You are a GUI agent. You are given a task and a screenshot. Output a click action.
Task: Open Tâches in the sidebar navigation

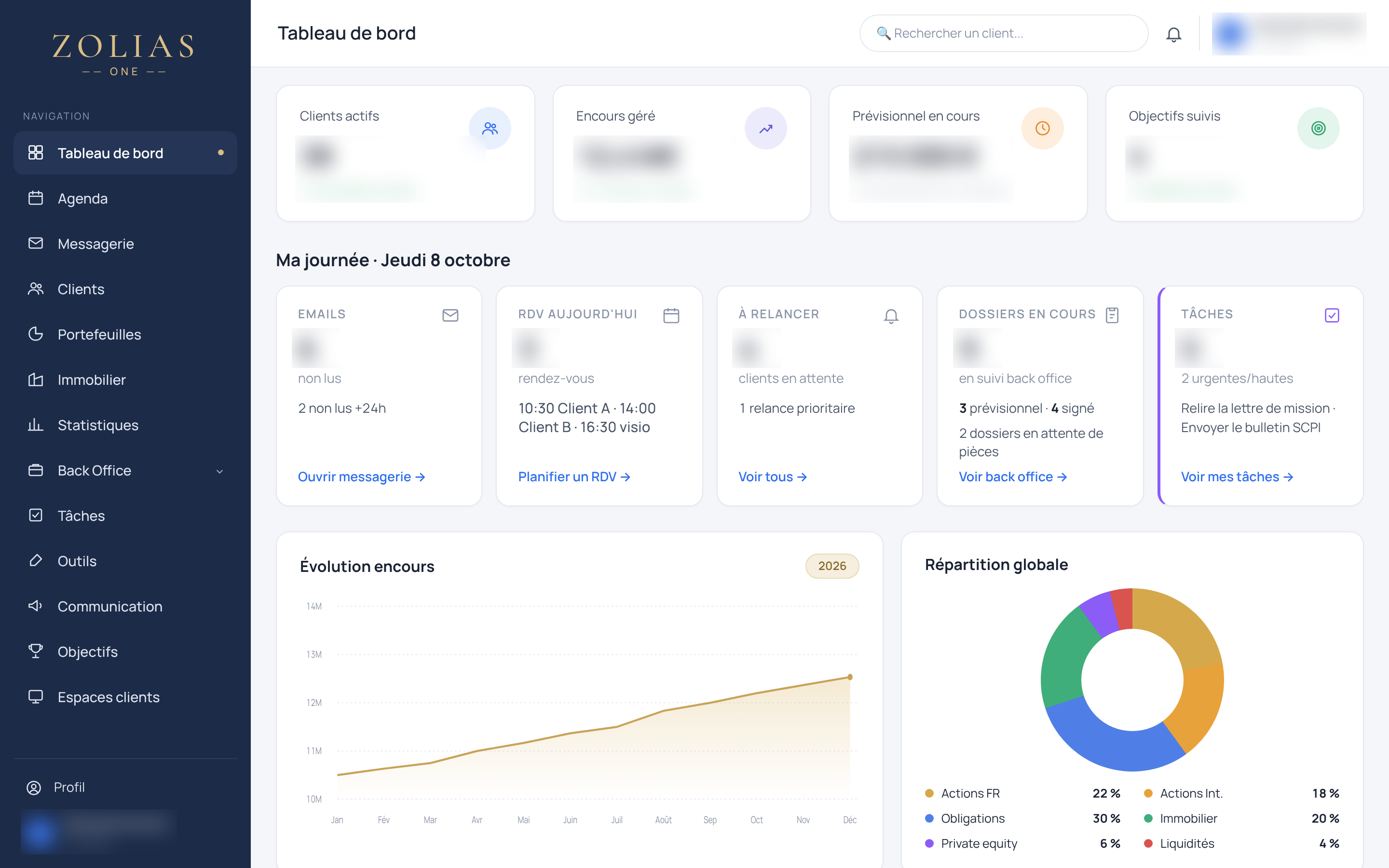click(125, 516)
